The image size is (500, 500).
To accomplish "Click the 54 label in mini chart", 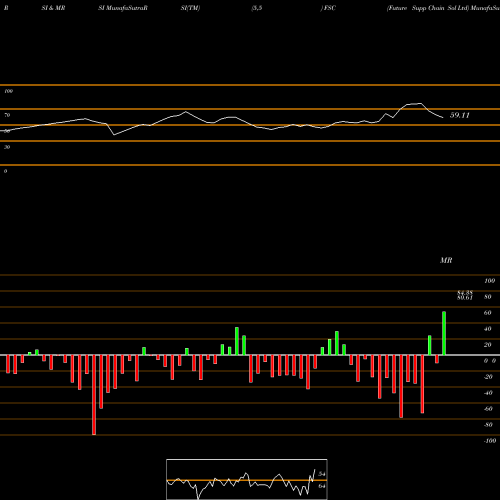I will [321, 474].
